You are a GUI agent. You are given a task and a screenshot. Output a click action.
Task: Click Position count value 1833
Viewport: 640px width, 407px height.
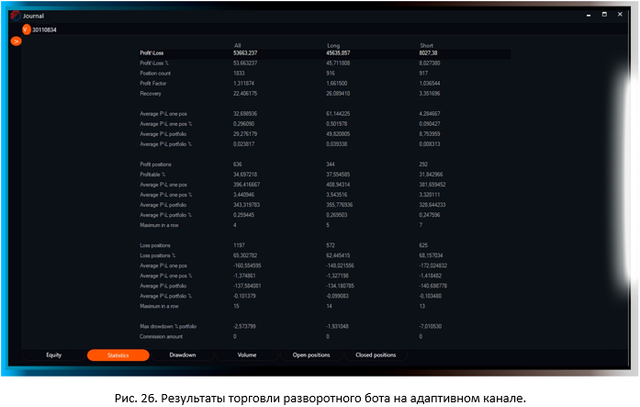click(239, 73)
